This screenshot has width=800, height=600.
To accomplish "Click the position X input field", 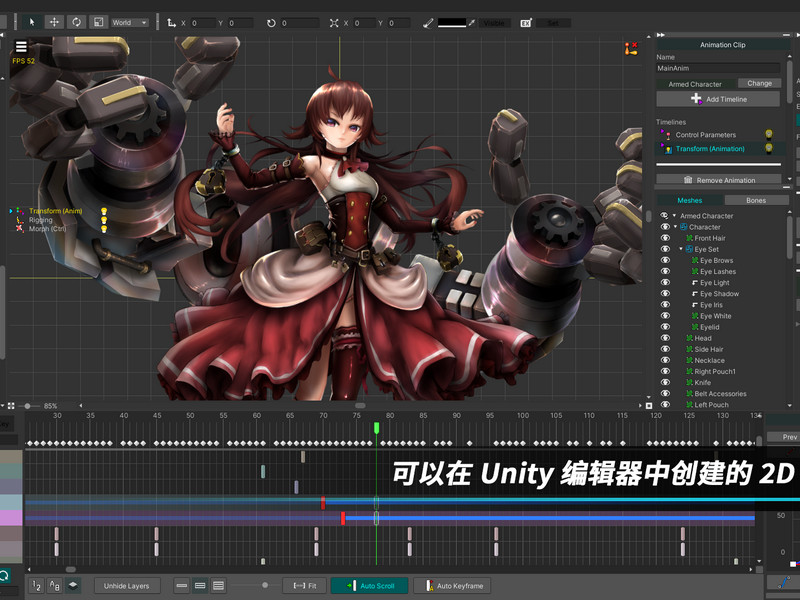I will (x=203, y=23).
